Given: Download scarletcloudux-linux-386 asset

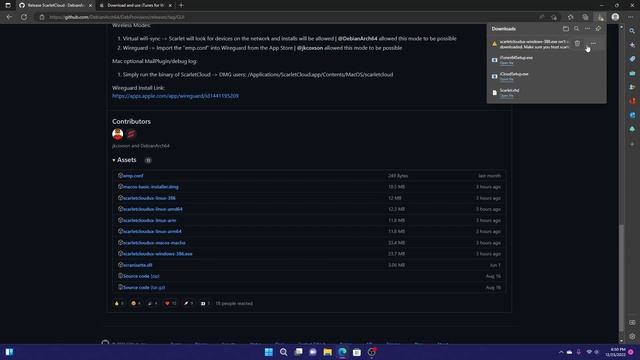Looking at the screenshot, I should pyautogui.click(x=149, y=198).
